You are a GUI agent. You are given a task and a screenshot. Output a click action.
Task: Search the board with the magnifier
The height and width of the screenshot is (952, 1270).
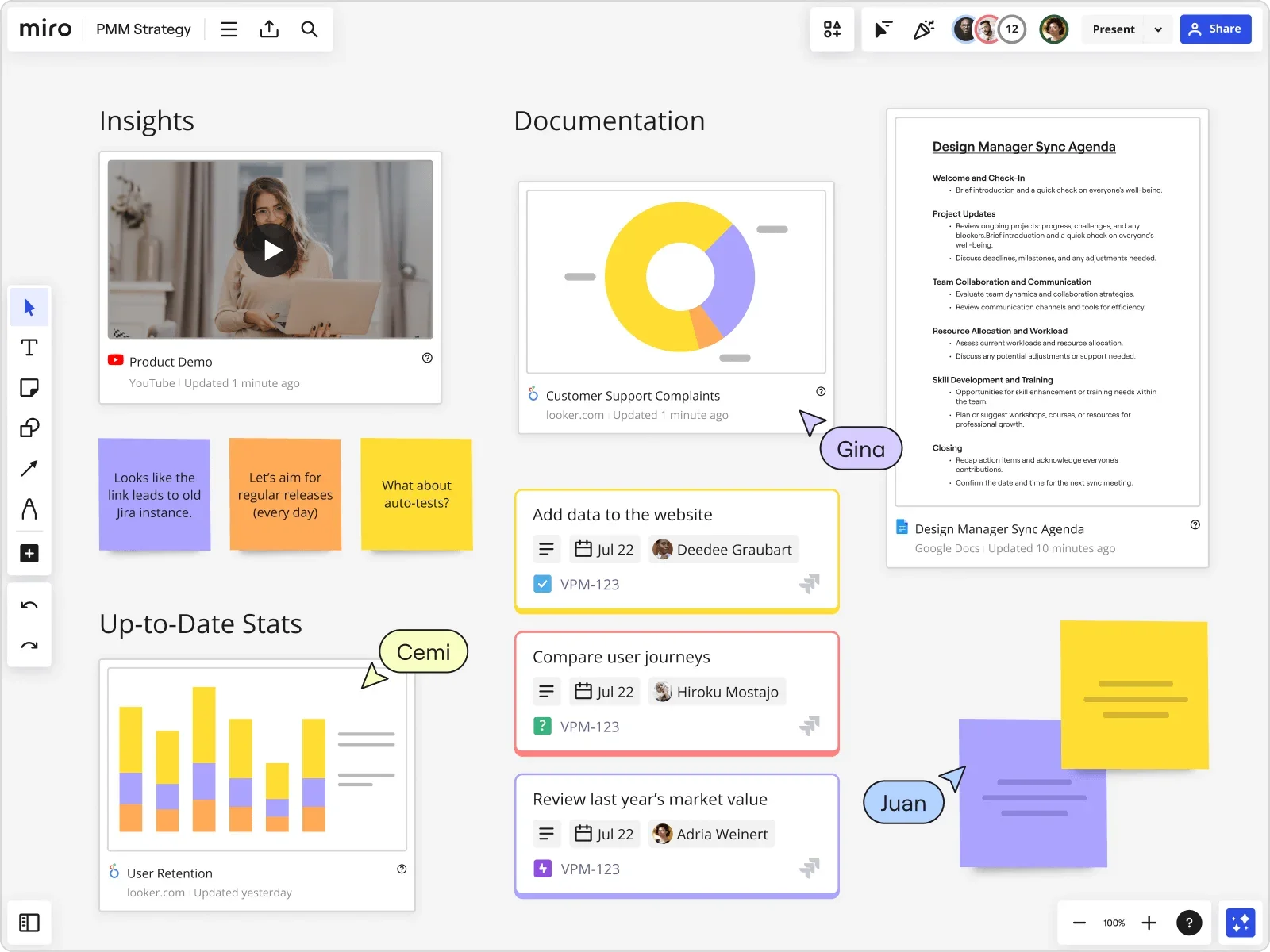[310, 29]
